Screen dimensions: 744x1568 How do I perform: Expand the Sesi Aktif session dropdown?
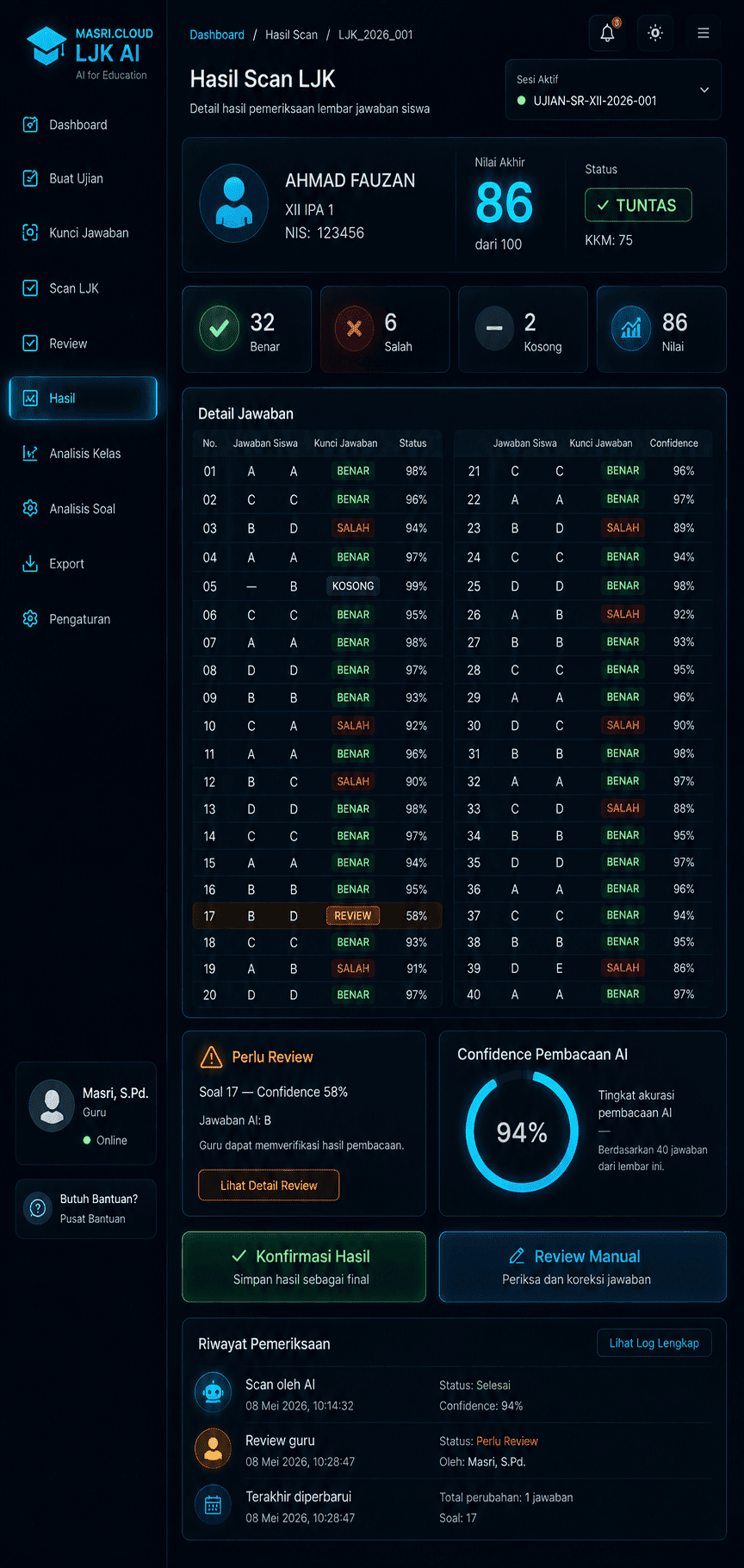(613, 90)
